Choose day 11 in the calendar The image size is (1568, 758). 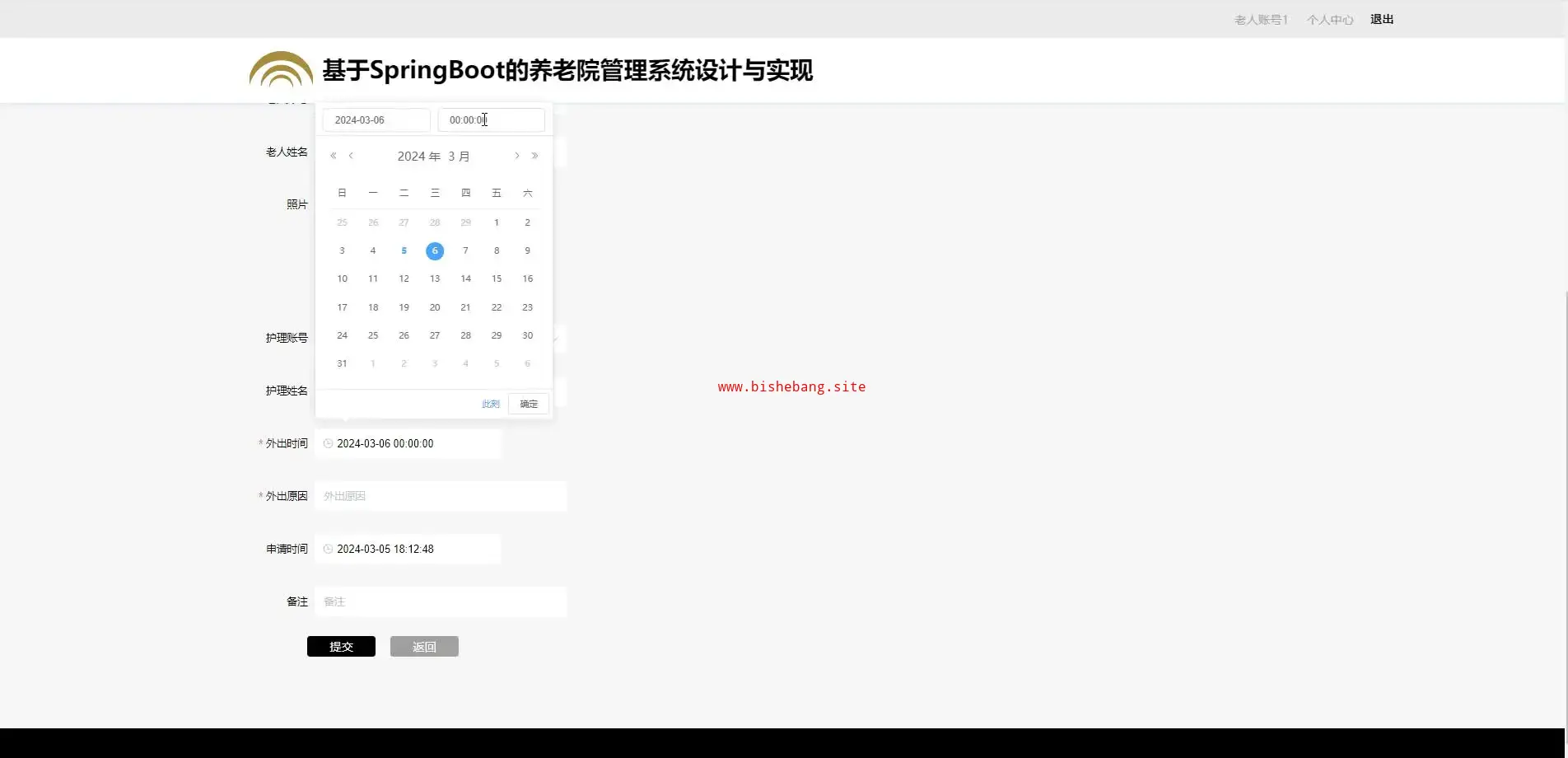click(373, 278)
